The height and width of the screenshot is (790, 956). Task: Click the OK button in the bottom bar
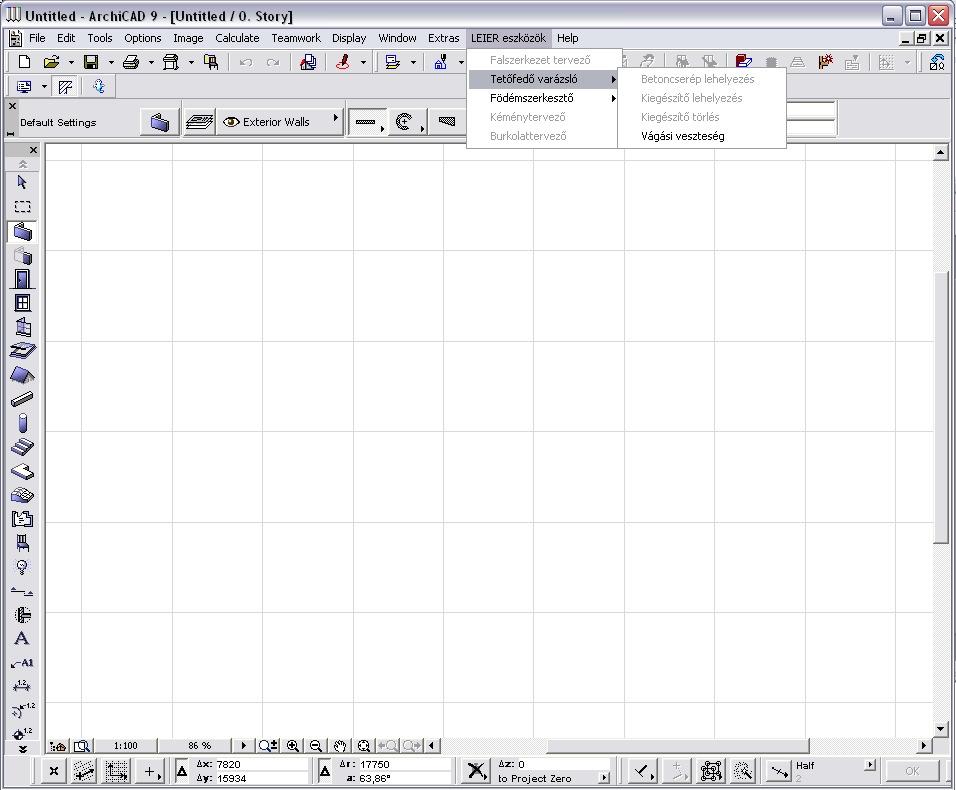pyautogui.click(x=912, y=771)
